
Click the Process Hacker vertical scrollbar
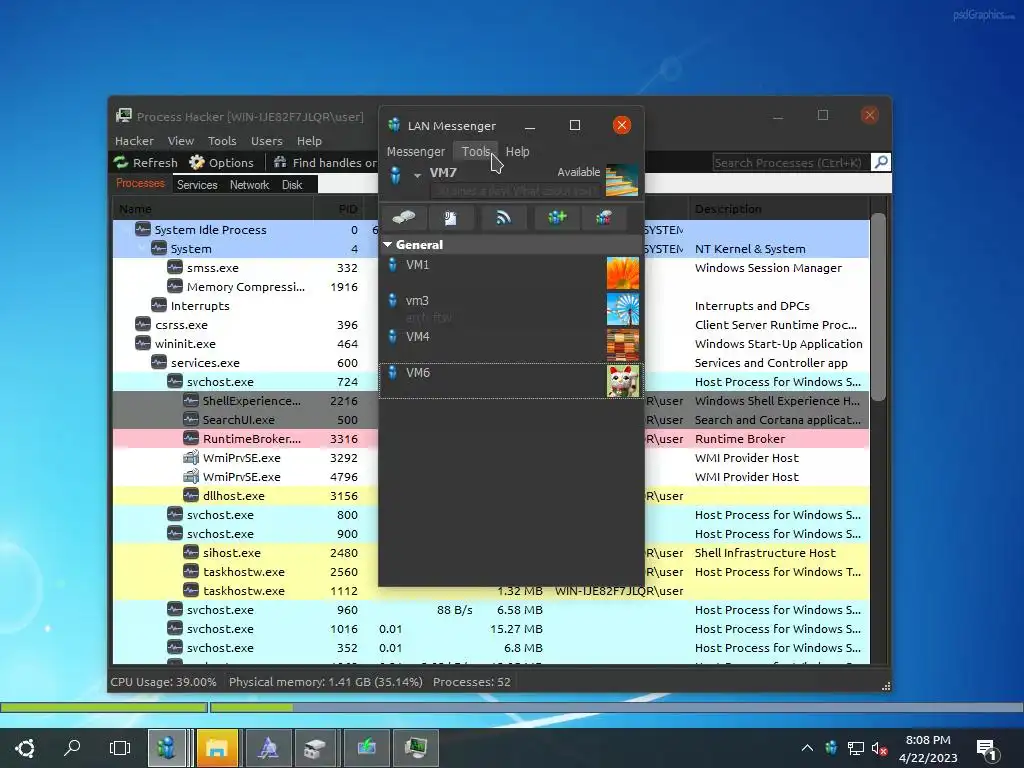coord(878,307)
